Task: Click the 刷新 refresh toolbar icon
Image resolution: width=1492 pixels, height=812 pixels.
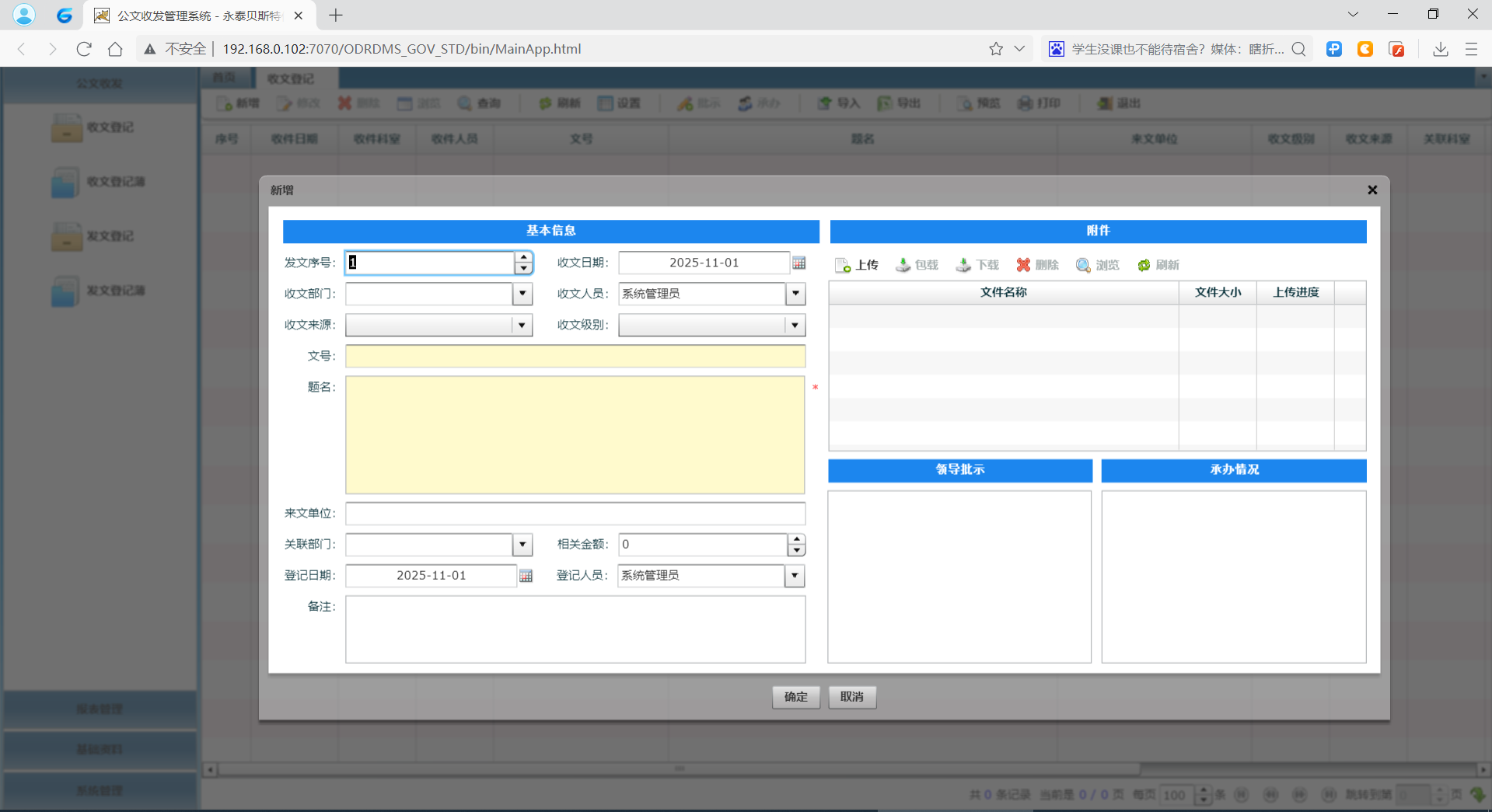Action: pos(558,103)
